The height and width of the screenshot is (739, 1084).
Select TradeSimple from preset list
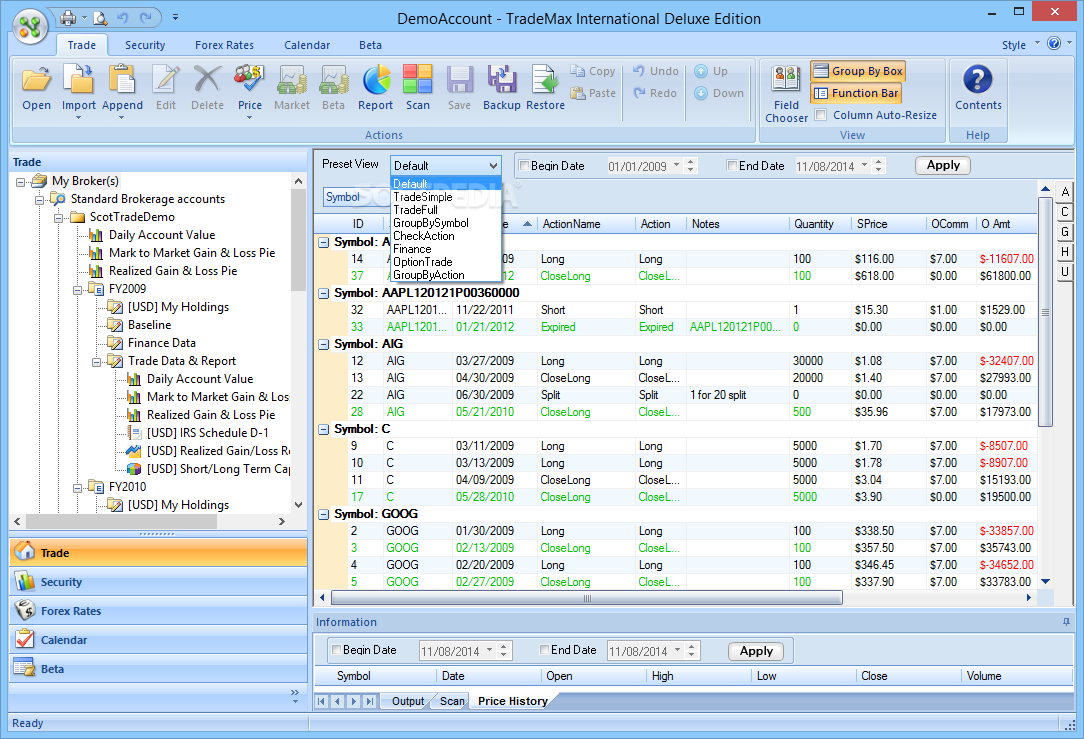pos(445,197)
